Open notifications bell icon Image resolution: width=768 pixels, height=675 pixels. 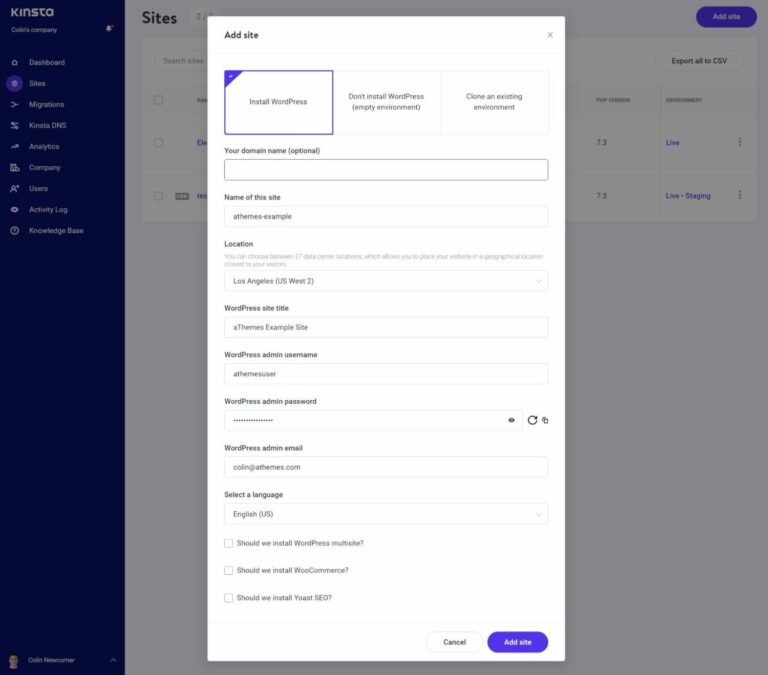[x=109, y=28]
